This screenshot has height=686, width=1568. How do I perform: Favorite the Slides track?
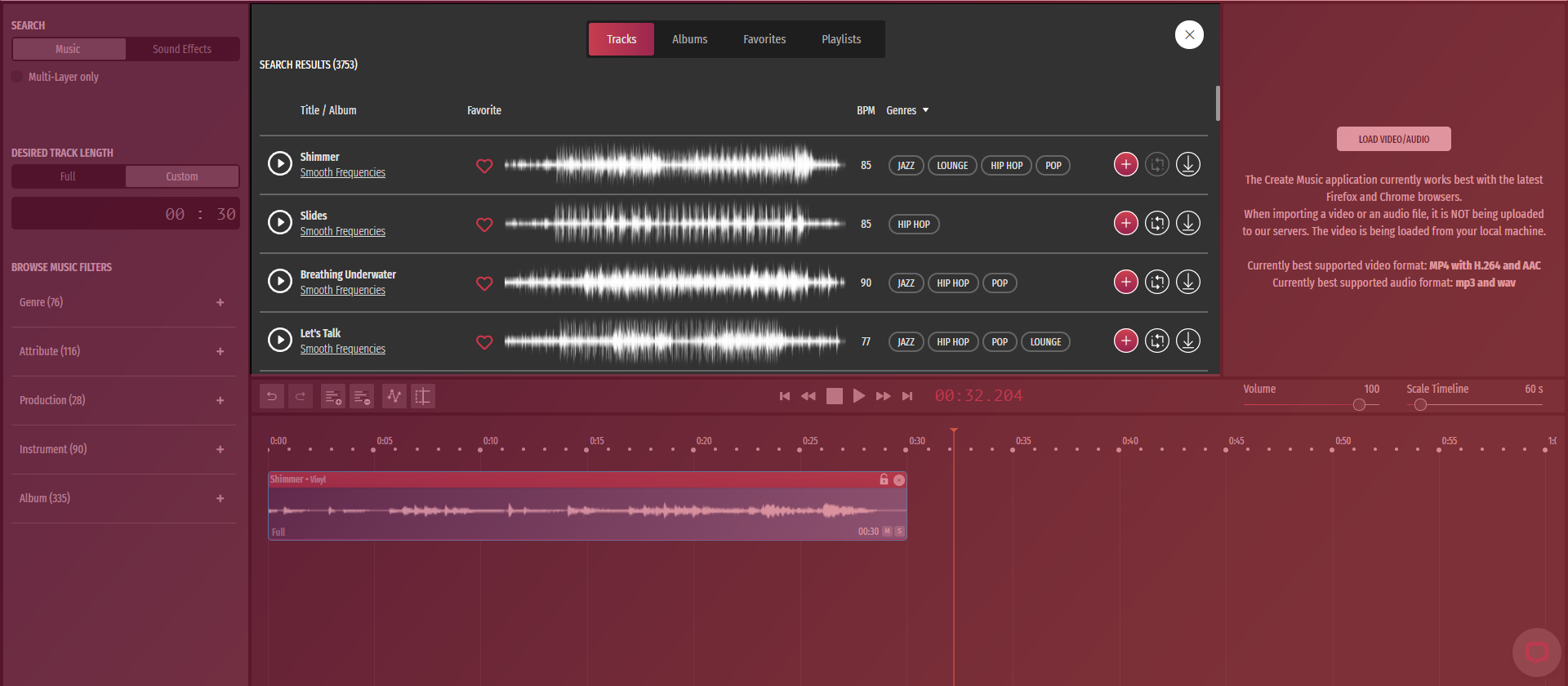pos(484,225)
